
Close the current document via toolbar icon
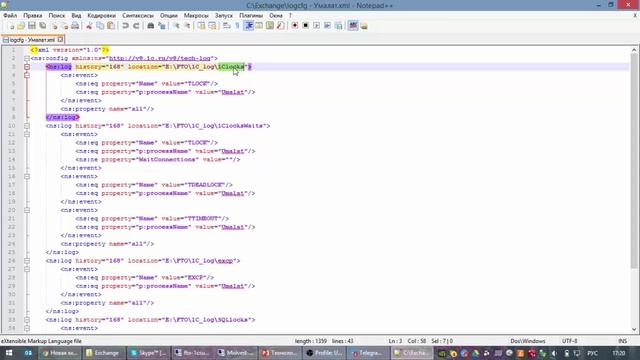(x=54, y=26)
